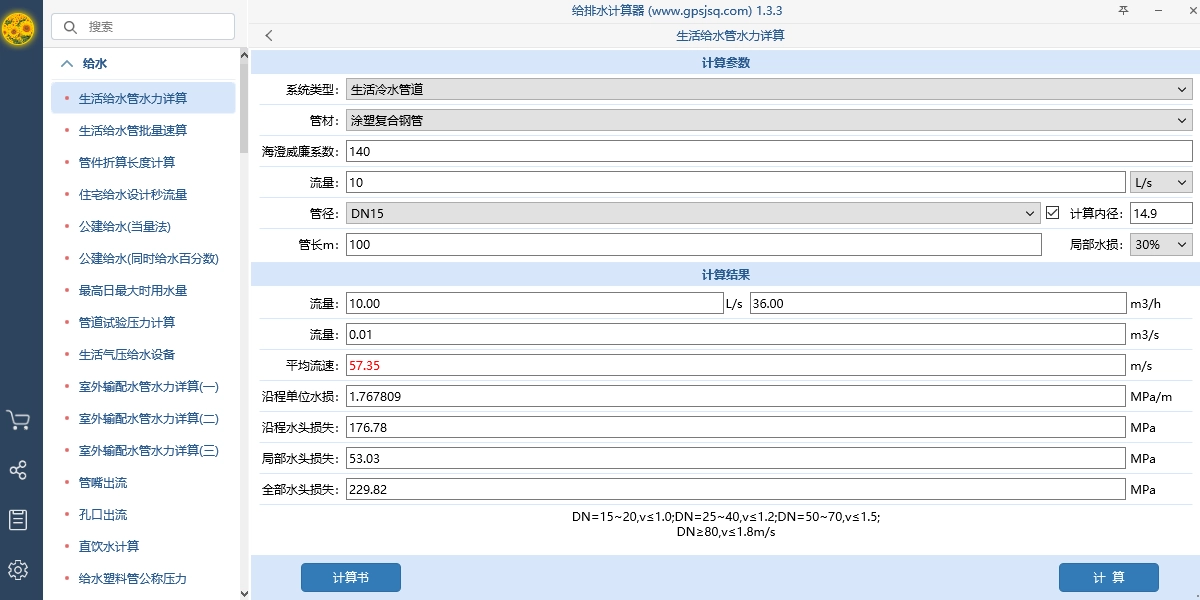Switch to 管道试验压力计算 page

point(127,323)
